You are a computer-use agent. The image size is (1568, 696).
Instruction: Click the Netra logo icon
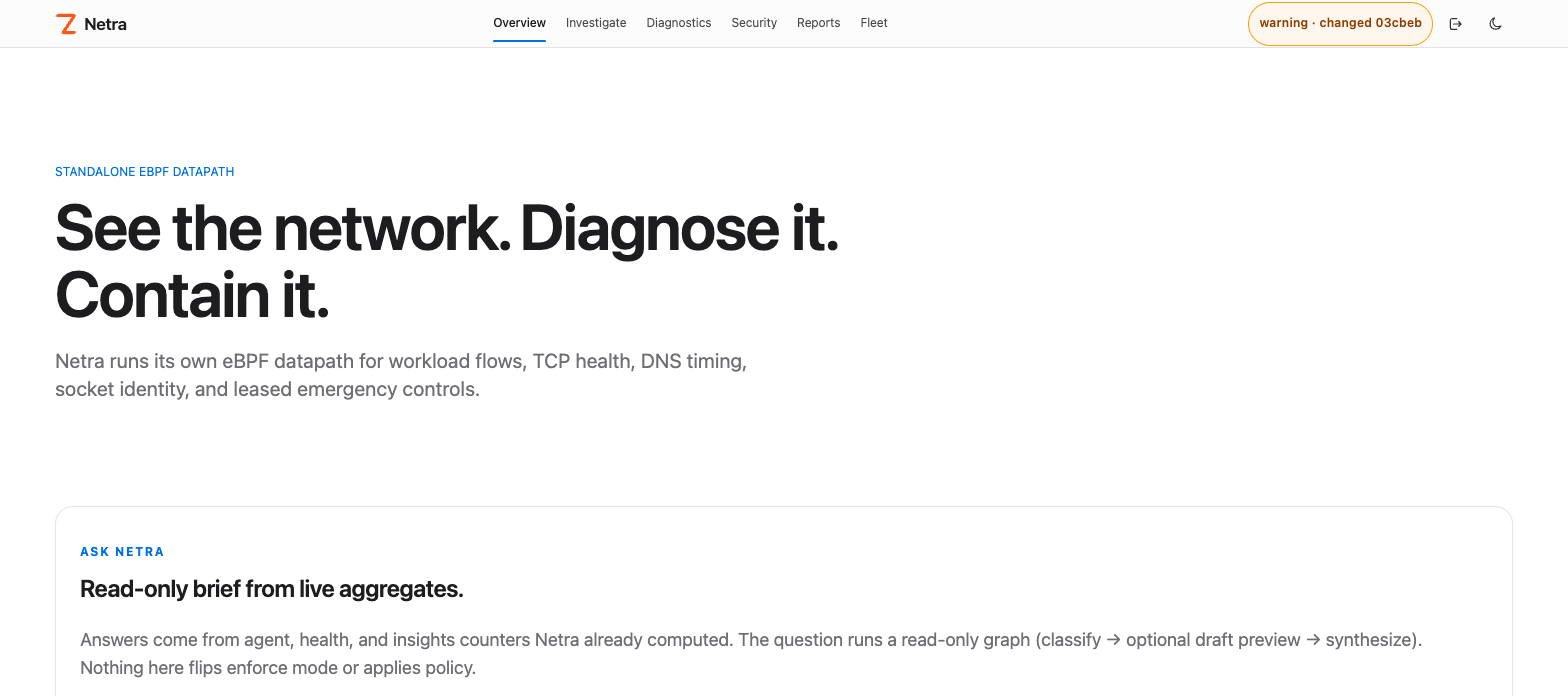point(66,24)
